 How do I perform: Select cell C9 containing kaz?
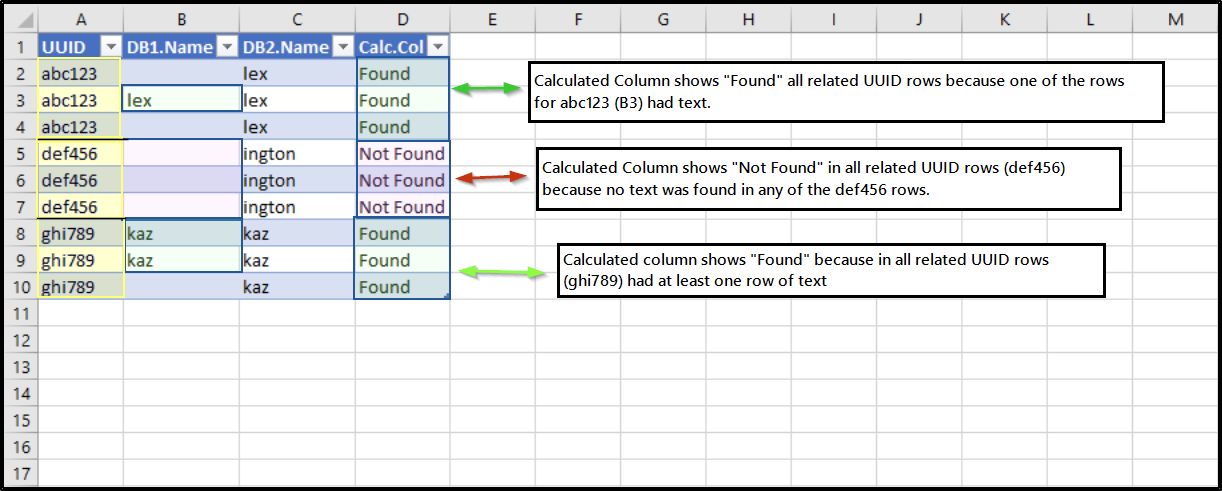(x=298, y=261)
